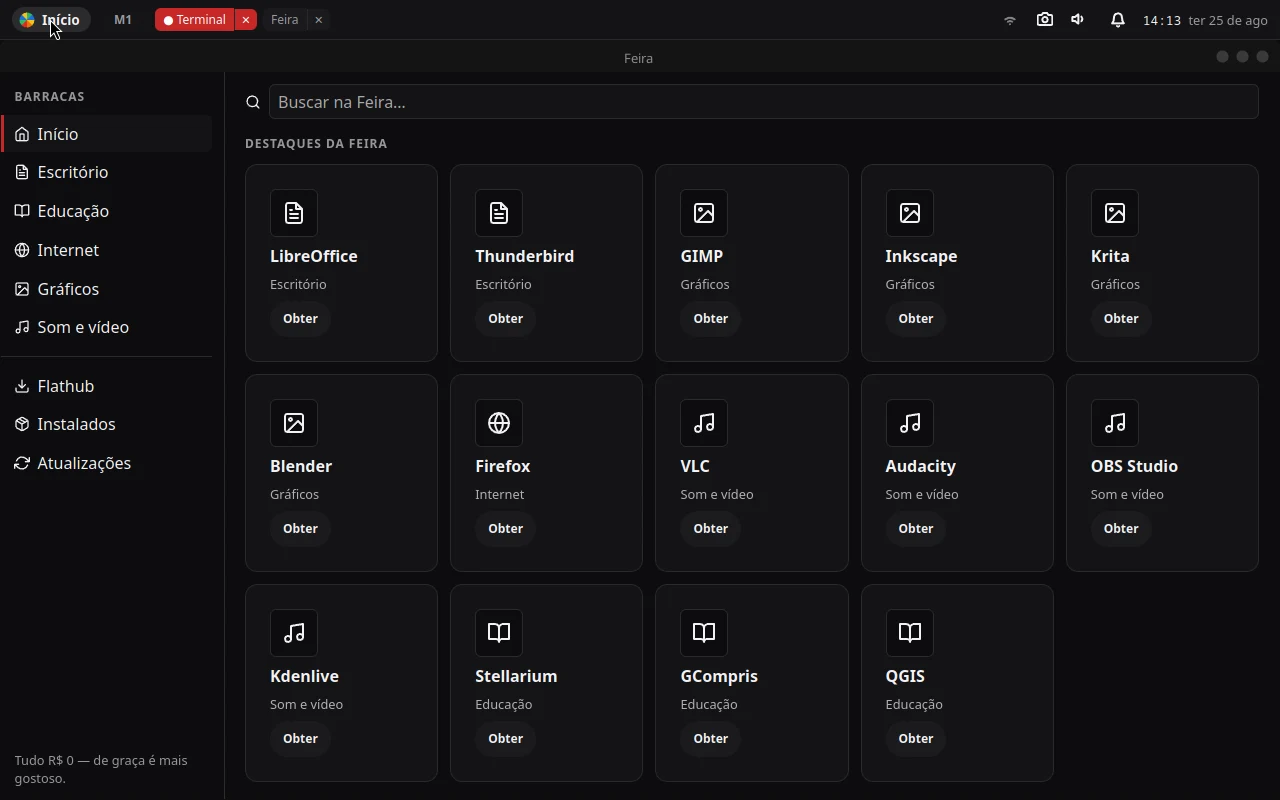
Task: Open the Escritório category
Action: [107, 172]
